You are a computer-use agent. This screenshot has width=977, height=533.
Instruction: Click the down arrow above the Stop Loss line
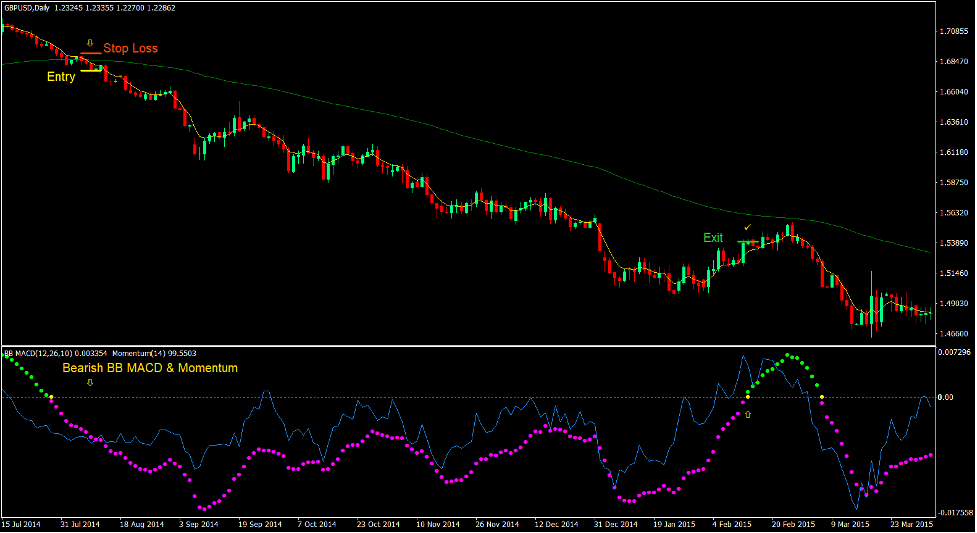90,43
